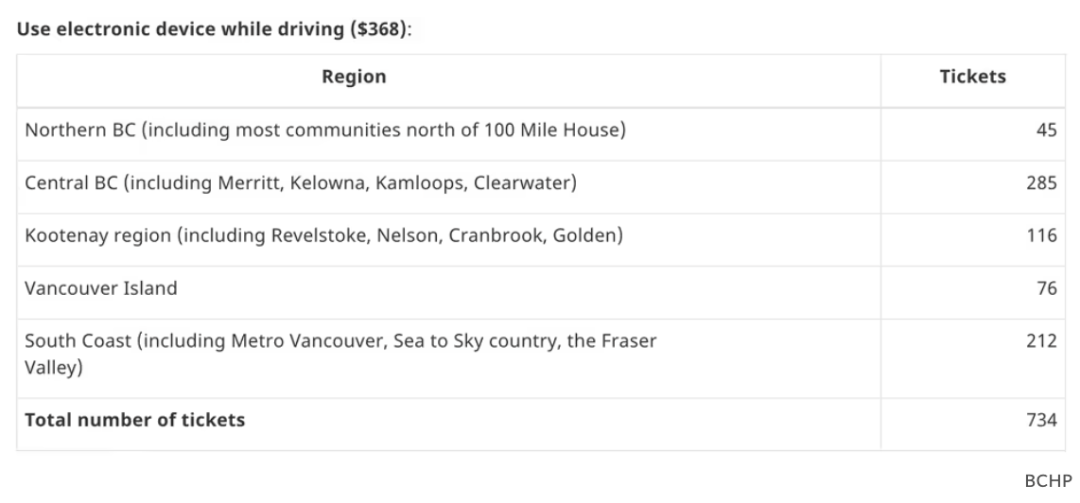The image size is (1080, 503).
Task: Click the "Use electronic device while driving" heading
Action: (x=180, y=29)
